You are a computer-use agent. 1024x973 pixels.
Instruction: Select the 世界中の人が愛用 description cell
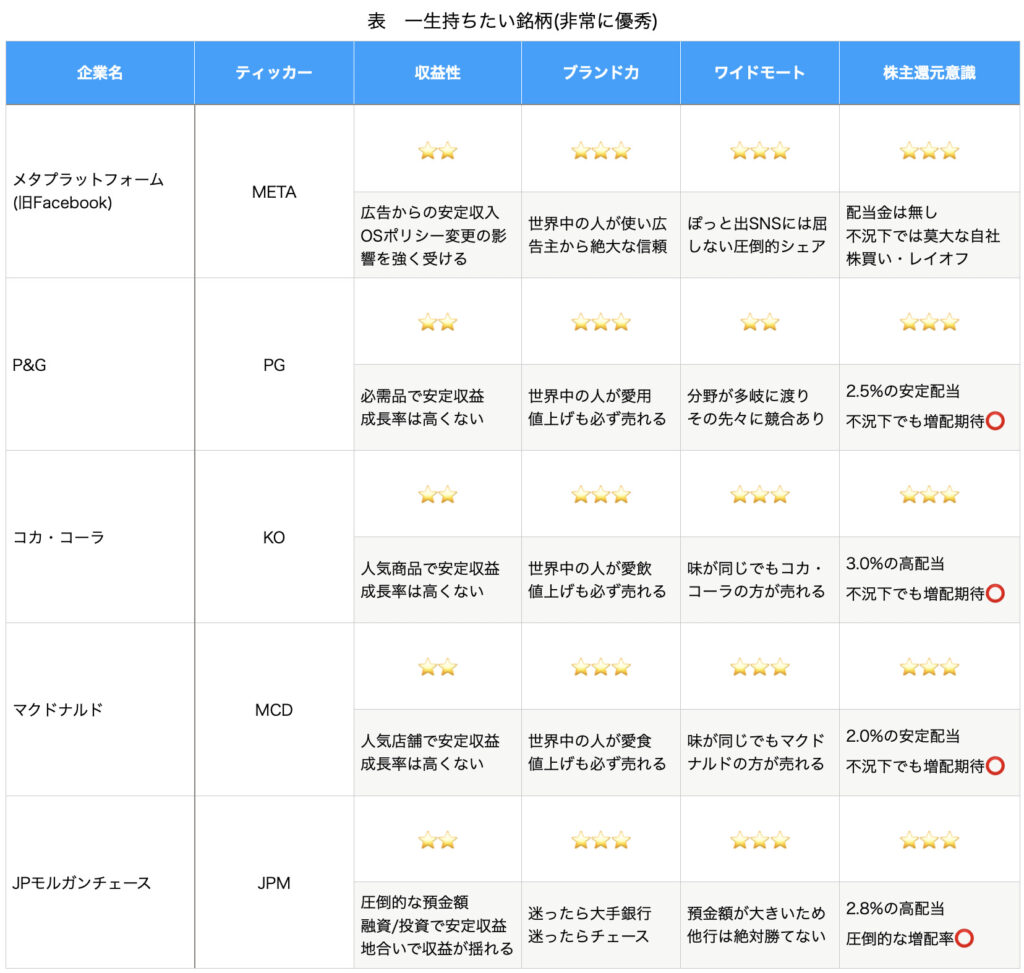tap(601, 407)
